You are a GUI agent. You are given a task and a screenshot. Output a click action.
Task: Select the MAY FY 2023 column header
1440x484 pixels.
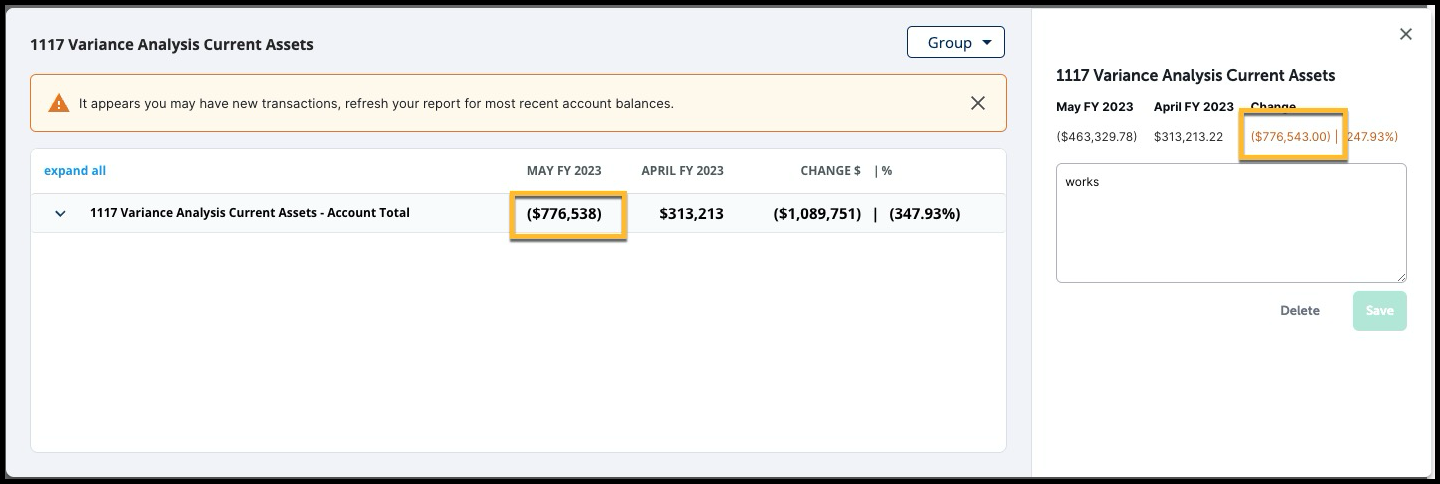point(564,171)
